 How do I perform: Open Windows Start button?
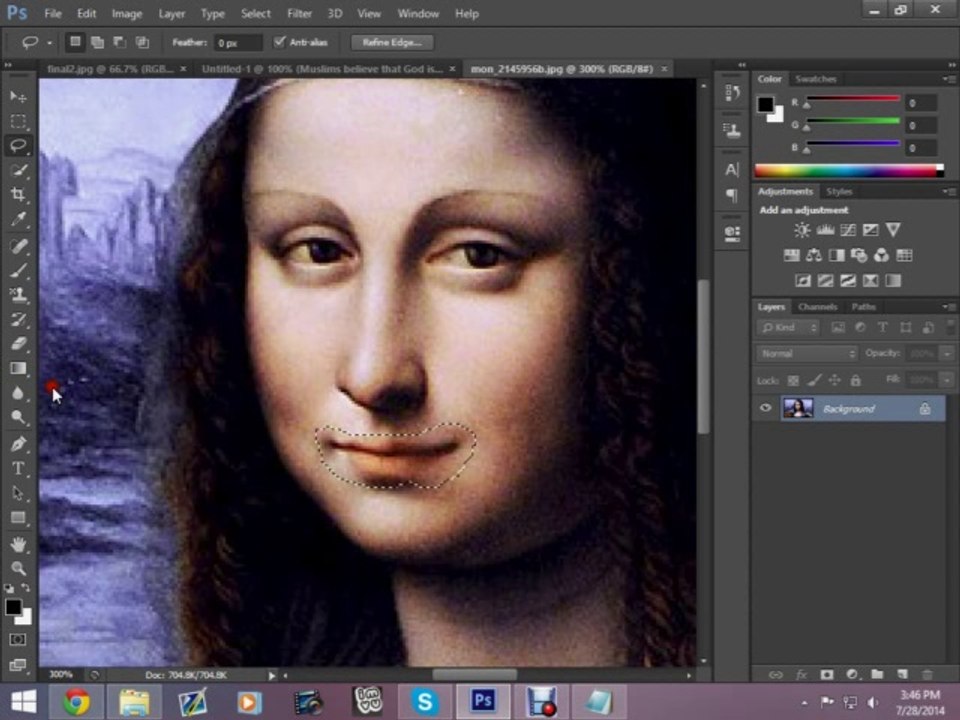click(x=24, y=702)
